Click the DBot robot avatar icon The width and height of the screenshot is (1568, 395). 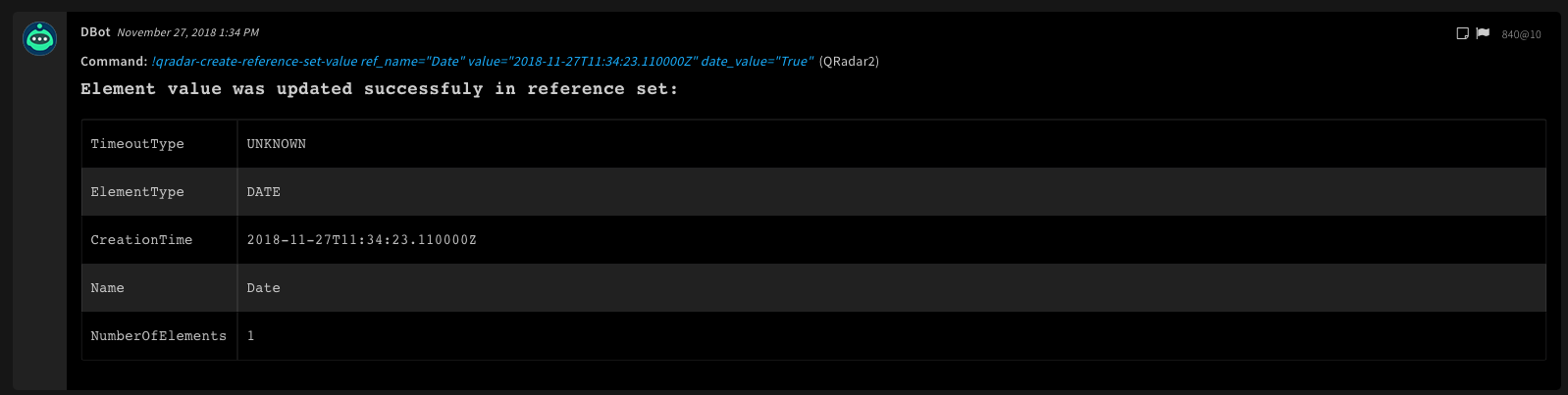(39, 38)
